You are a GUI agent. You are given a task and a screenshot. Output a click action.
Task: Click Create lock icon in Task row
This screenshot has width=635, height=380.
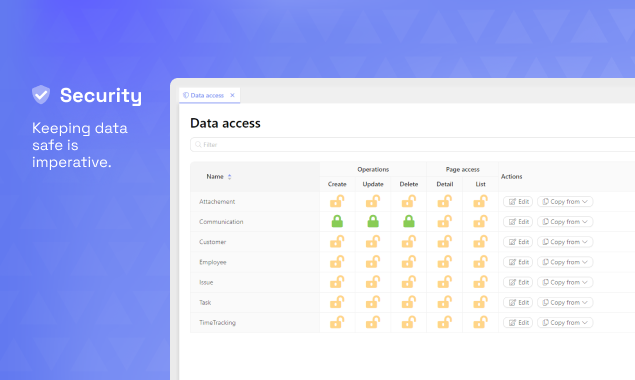click(337, 302)
